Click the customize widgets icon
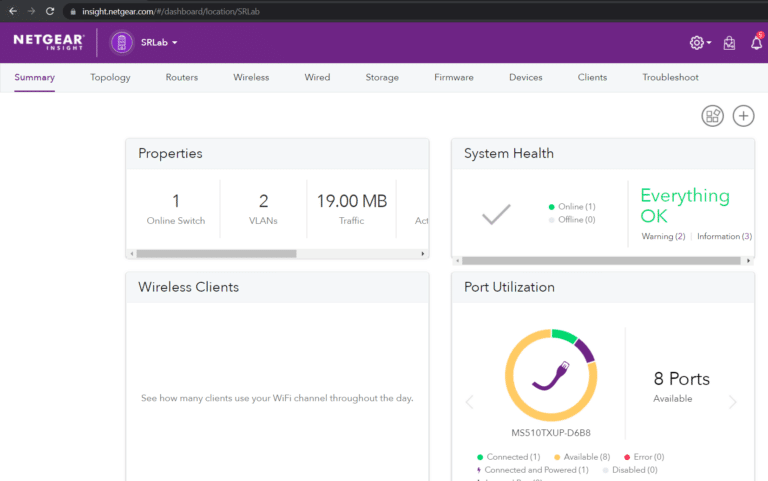This screenshot has height=481, width=768. (x=713, y=116)
